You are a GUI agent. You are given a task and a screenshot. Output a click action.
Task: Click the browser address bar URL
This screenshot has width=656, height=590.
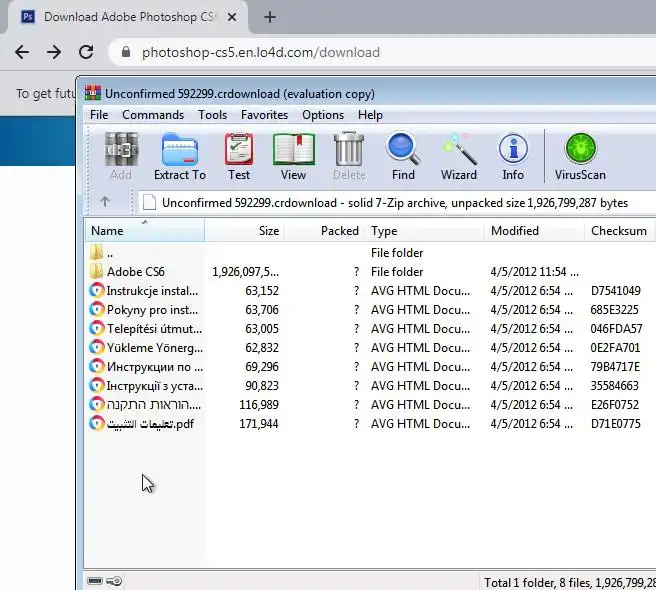(x=261, y=52)
